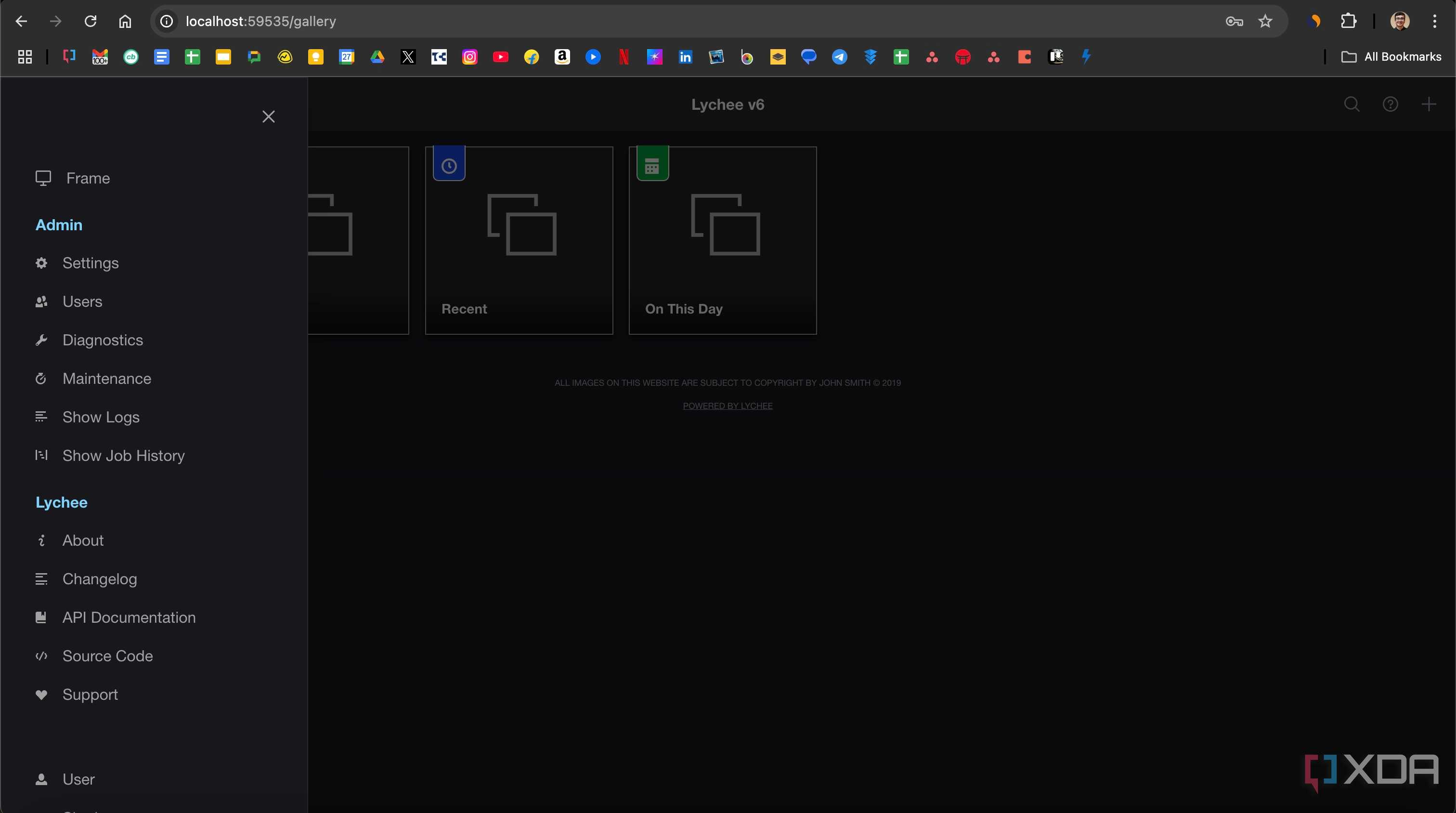Viewport: 1456px width, 813px height.
Task: Follow the Powered by Lychee link
Action: pos(728,406)
